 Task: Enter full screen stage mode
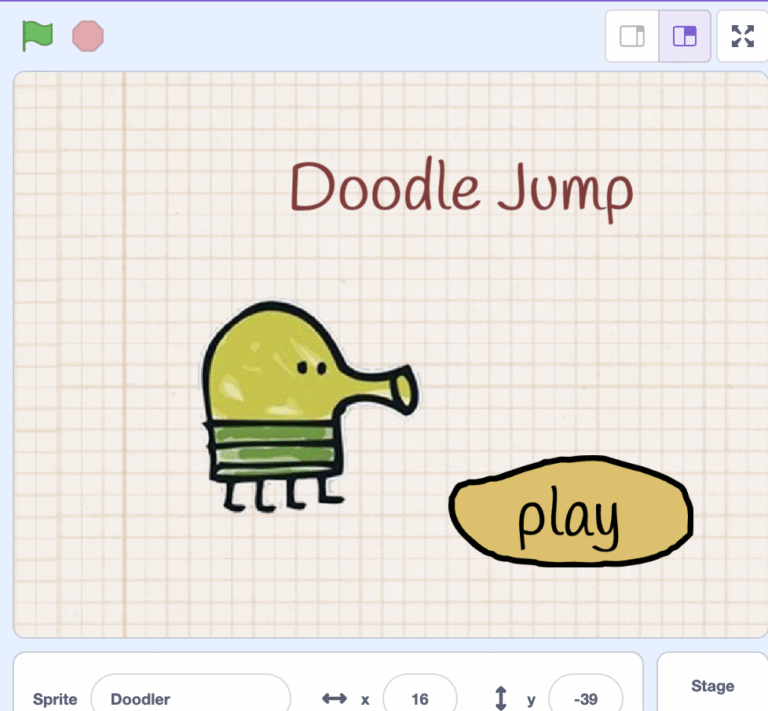(742, 37)
